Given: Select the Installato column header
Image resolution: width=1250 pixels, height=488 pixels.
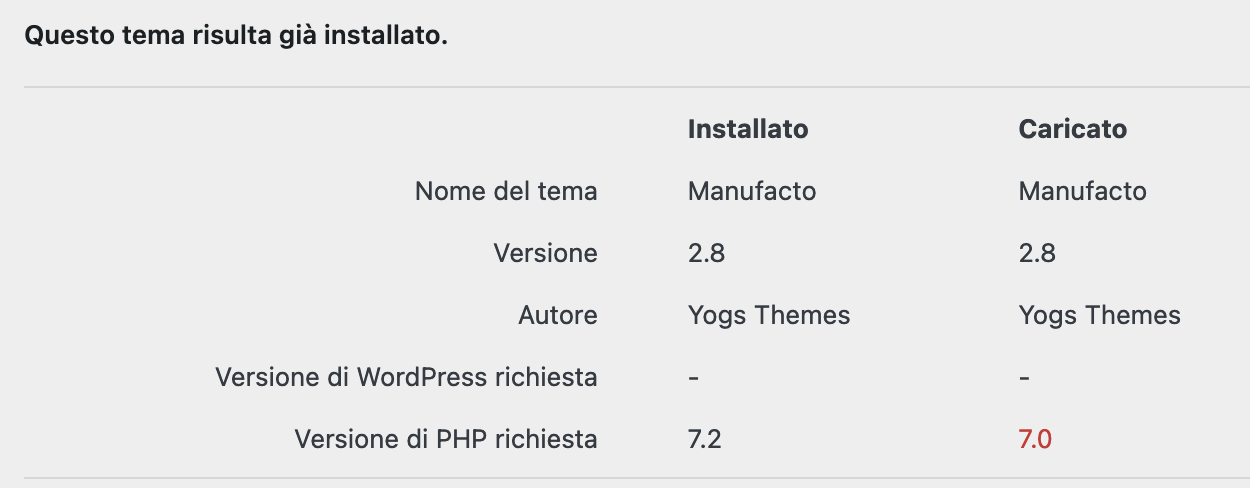Looking at the screenshot, I should point(748,129).
